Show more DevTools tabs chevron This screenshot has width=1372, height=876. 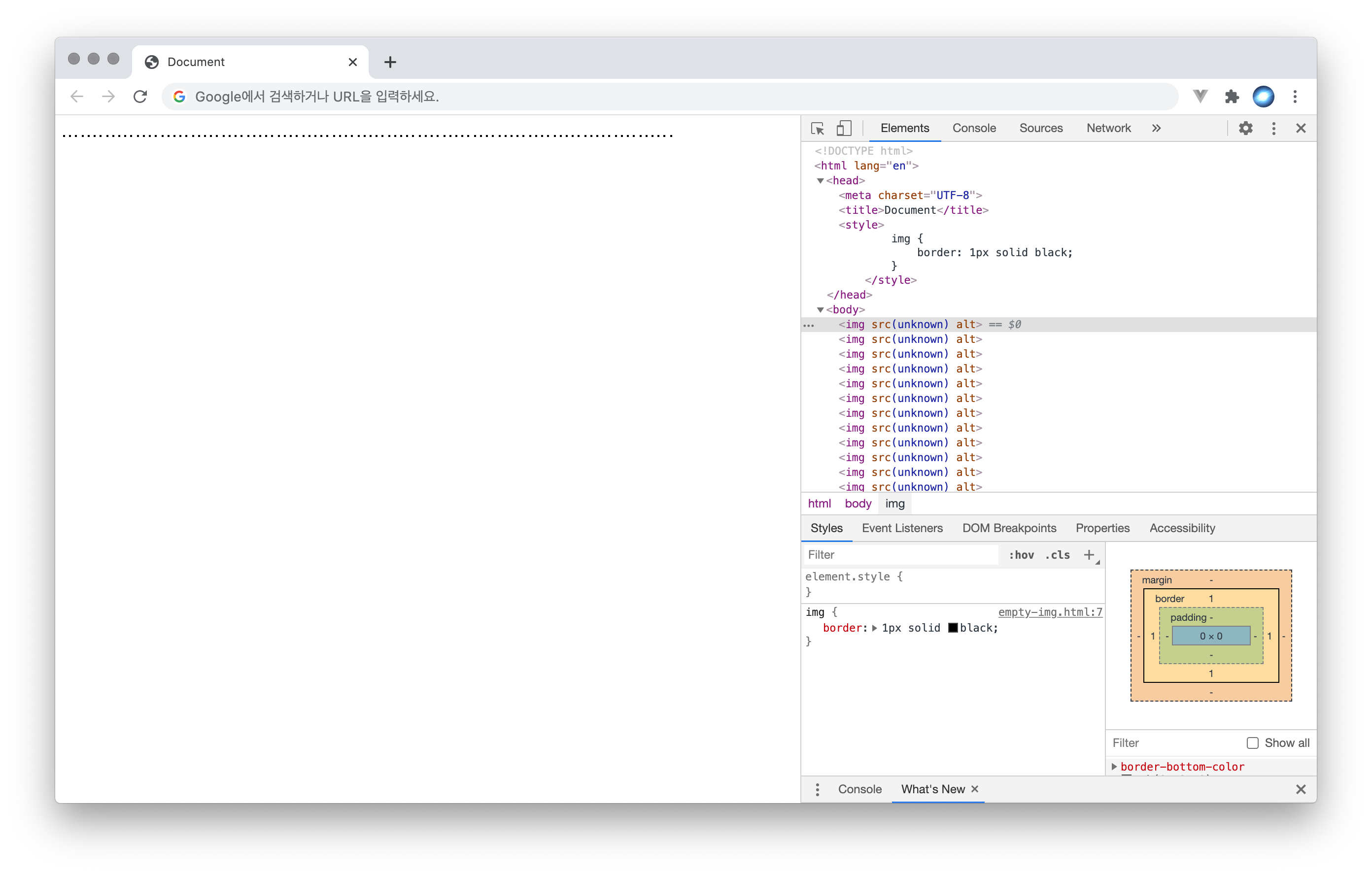coord(1156,128)
